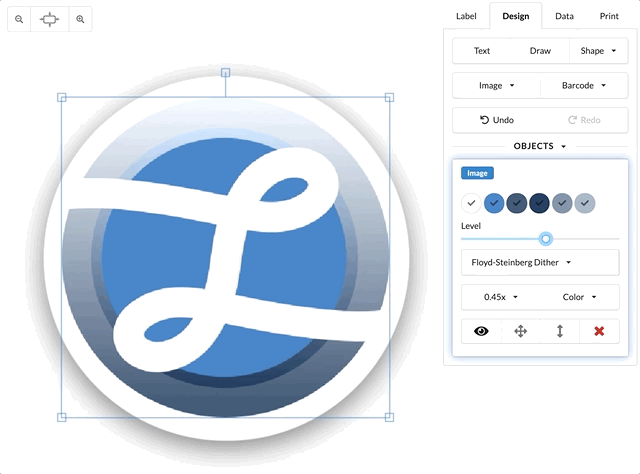
Task: Open the 0.45x scale dropdown
Action: pyautogui.click(x=501, y=297)
